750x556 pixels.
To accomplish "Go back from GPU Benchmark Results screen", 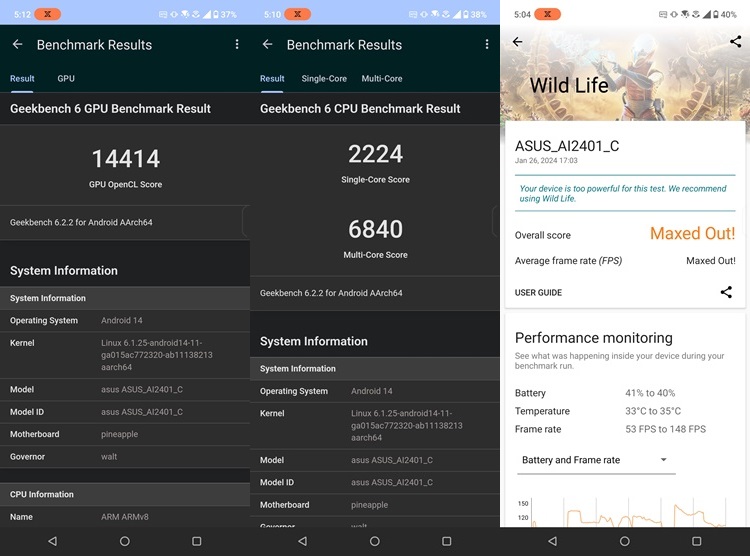I will 18,44.
